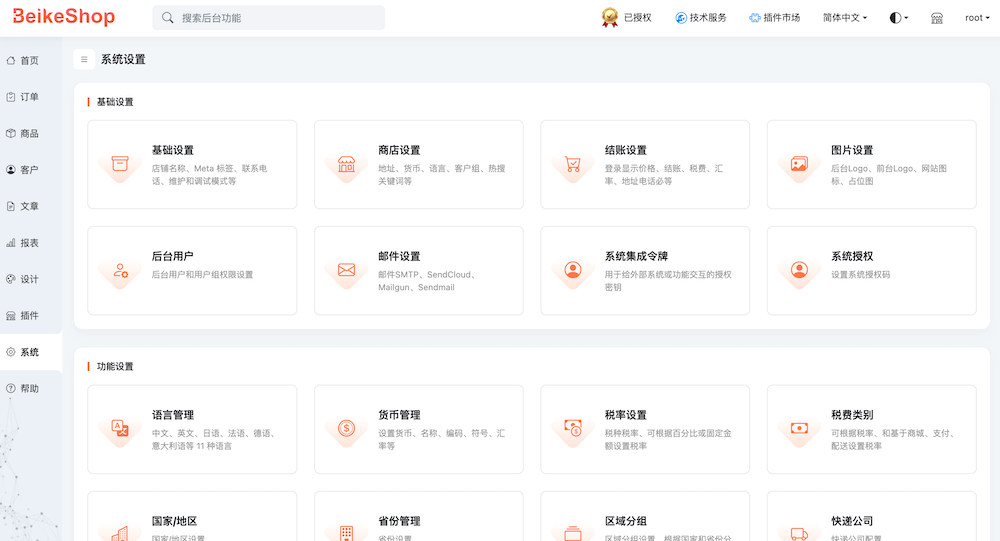
Task: Click the 语言管理 translate icon
Action: (x=120, y=428)
